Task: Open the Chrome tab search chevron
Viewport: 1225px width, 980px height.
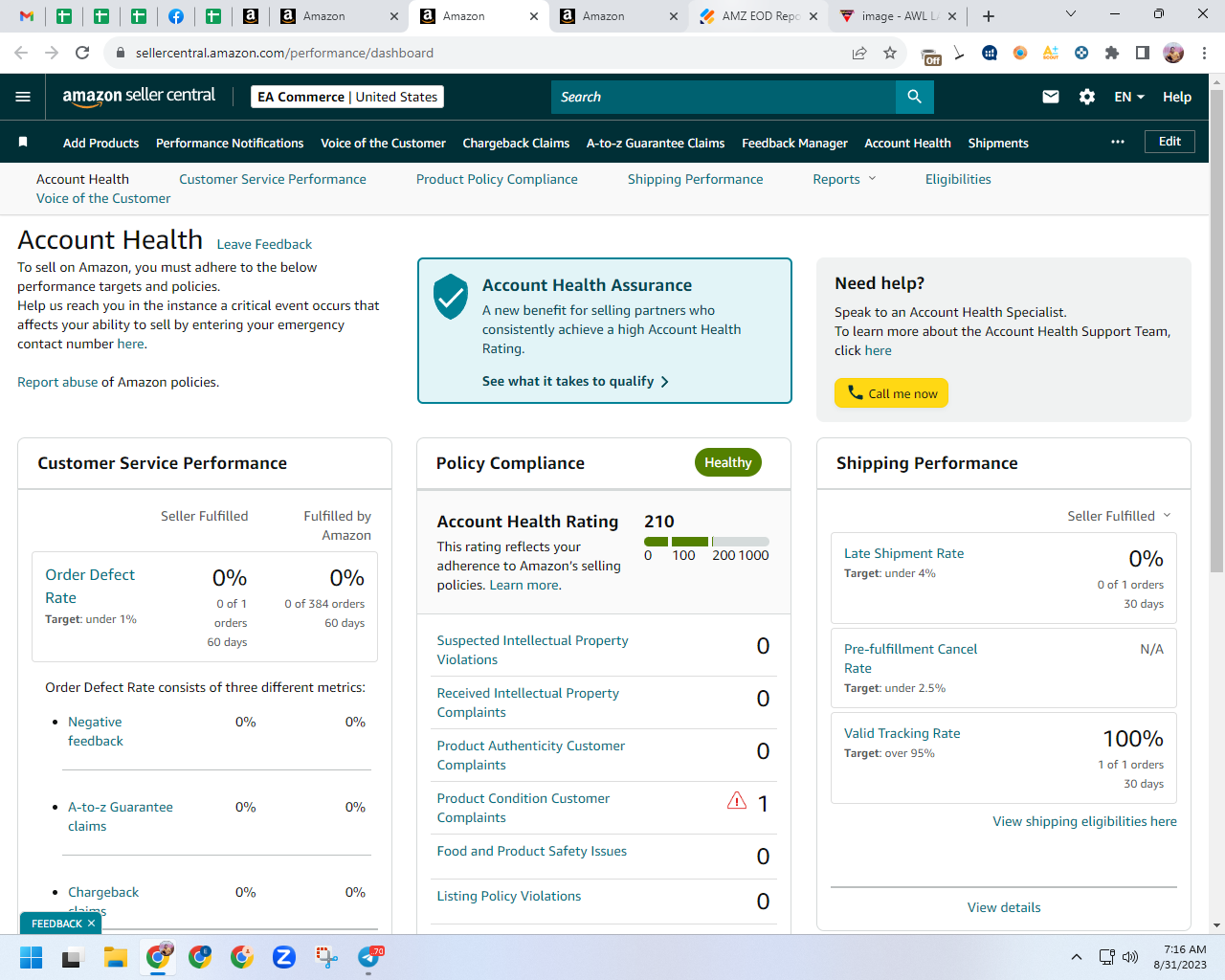Action: pyautogui.click(x=1071, y=14)
